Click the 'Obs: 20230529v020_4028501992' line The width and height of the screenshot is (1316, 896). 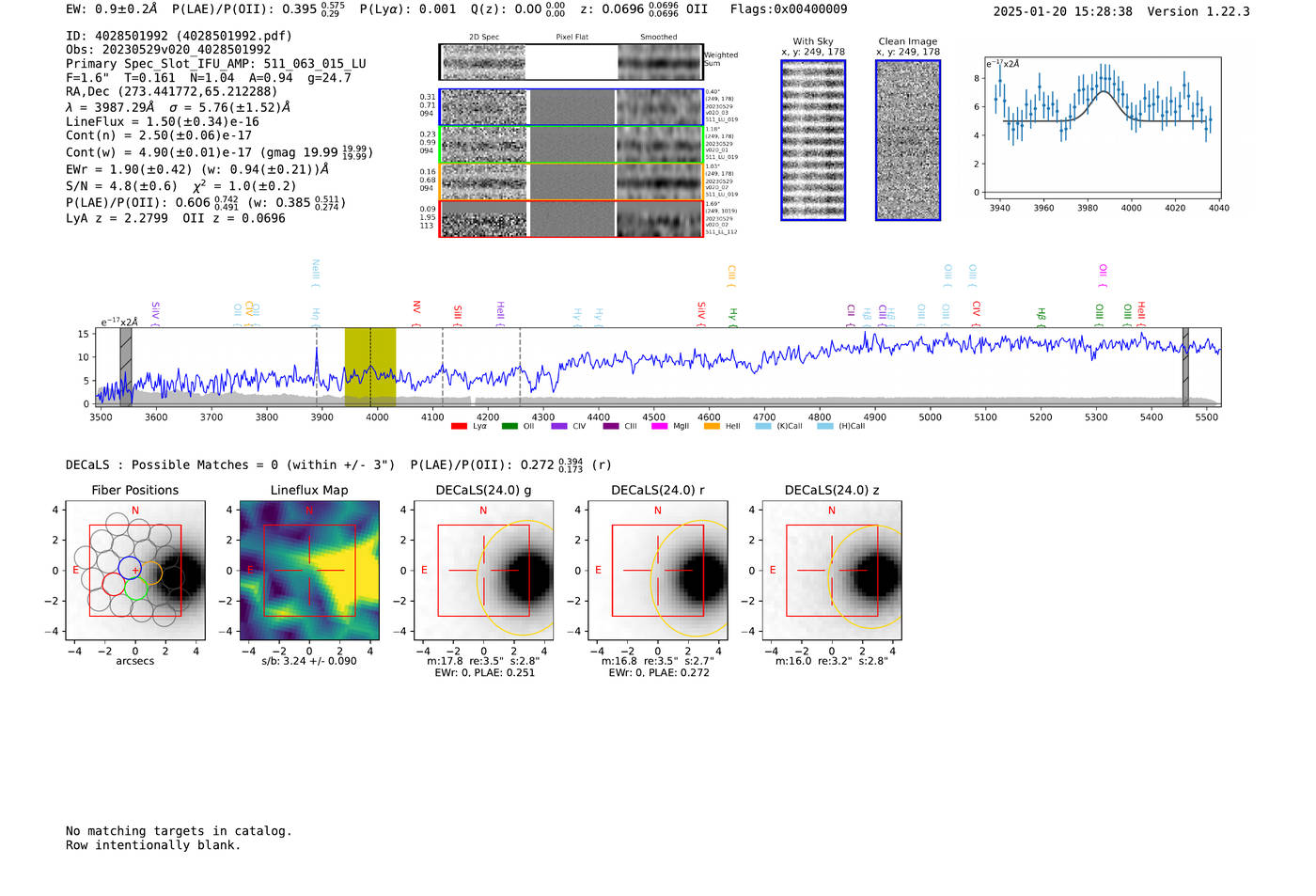[x=168, y=50]
